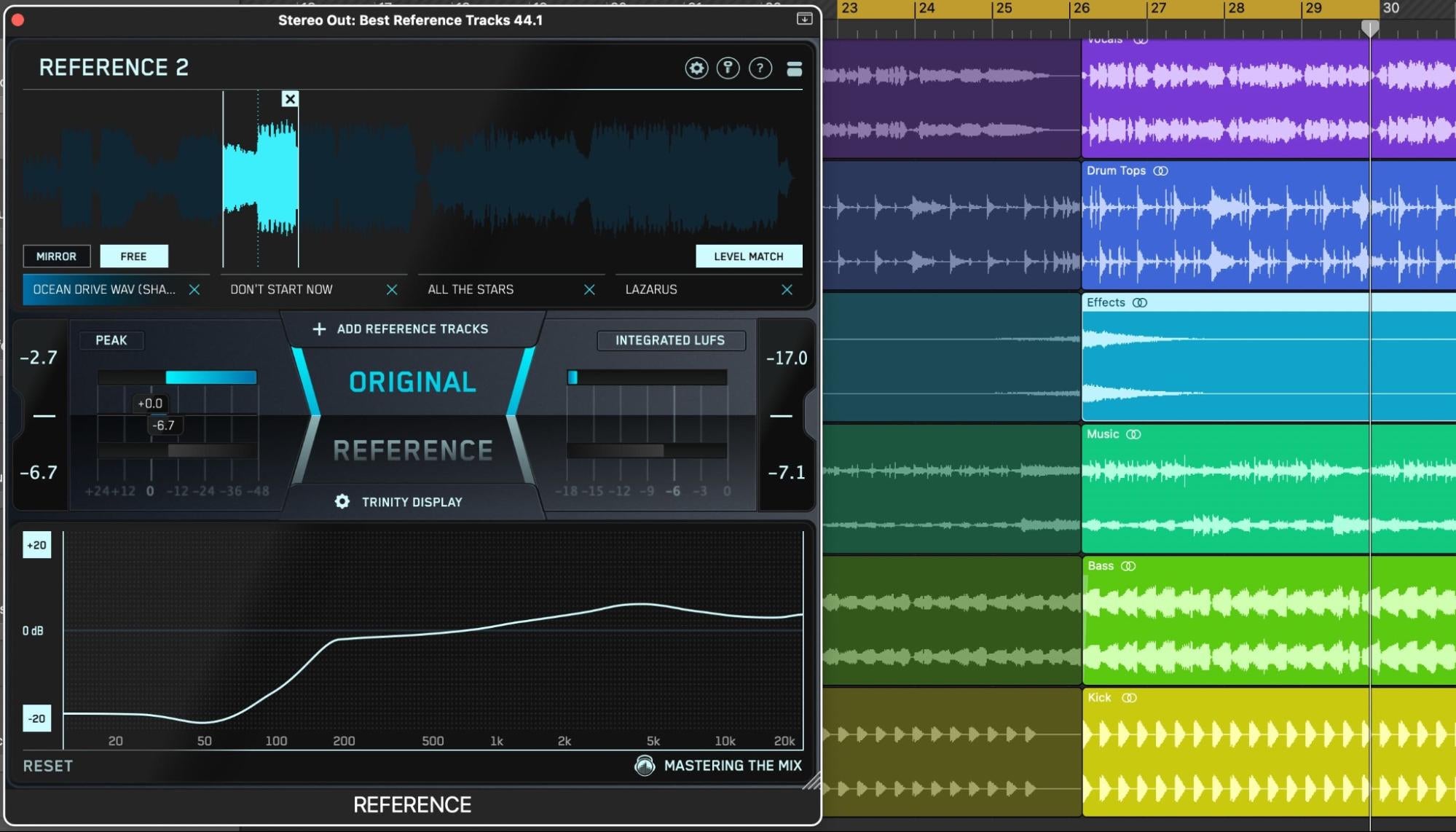Switch monitoring to REFERENCE
Image resolution: width=1456 pixels, height=832 pixels.
pyautogui.click(x=413, y=450)
